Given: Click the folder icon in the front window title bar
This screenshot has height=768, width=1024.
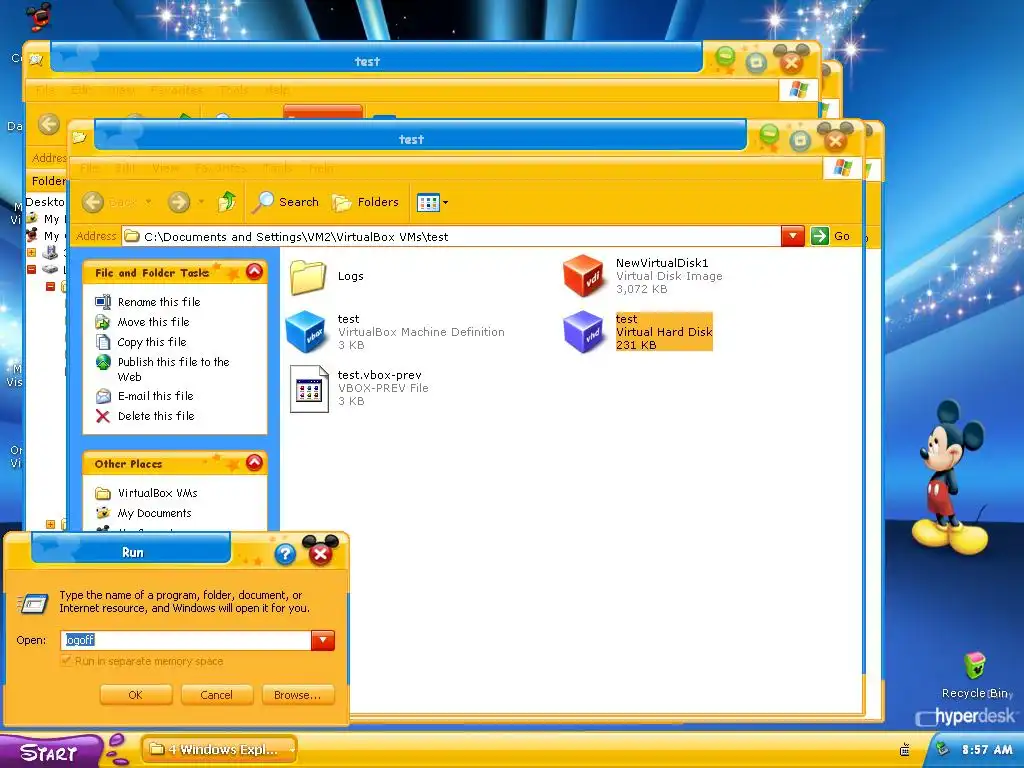Looking at the screenshot, I should point(80,137).
